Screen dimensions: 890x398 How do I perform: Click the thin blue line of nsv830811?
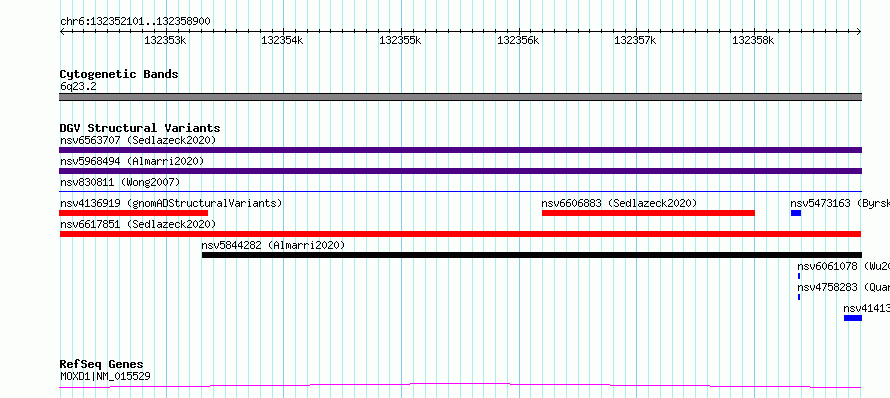tap(460, 192)
